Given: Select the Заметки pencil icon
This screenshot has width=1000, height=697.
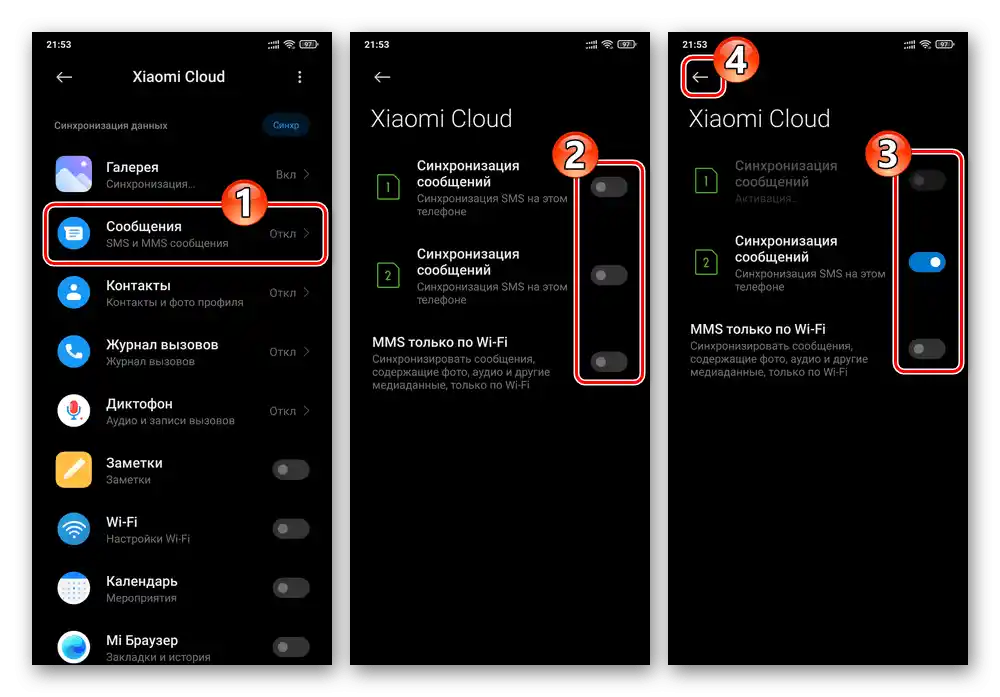Looking at the screenshot, I should (73, 470).
